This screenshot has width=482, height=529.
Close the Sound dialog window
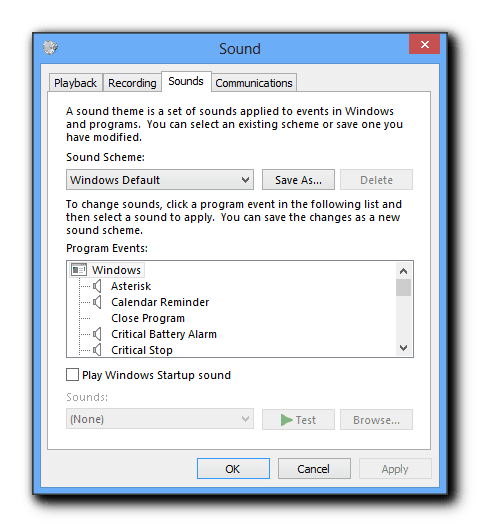[x=424, y=44]
